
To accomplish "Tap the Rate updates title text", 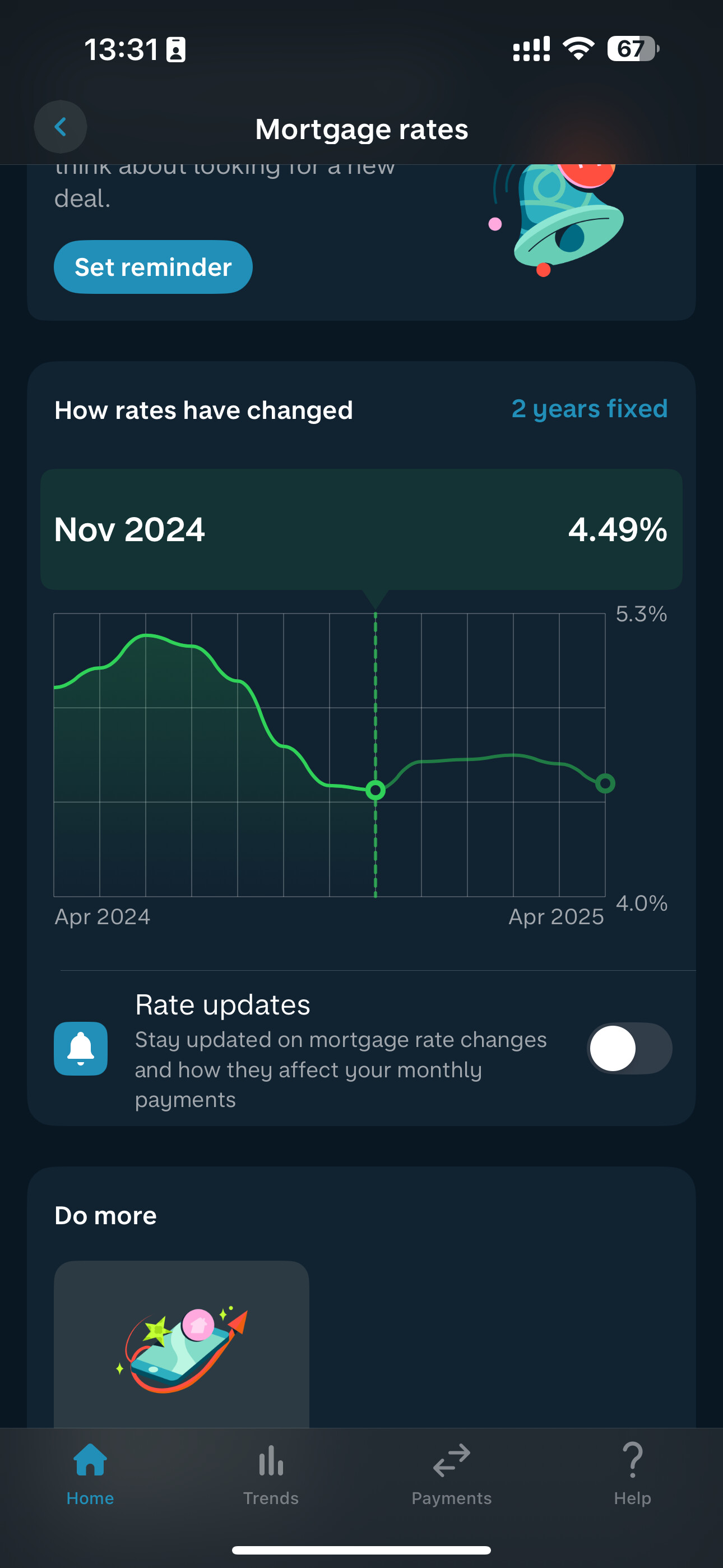I will (x=223, y=1004).
